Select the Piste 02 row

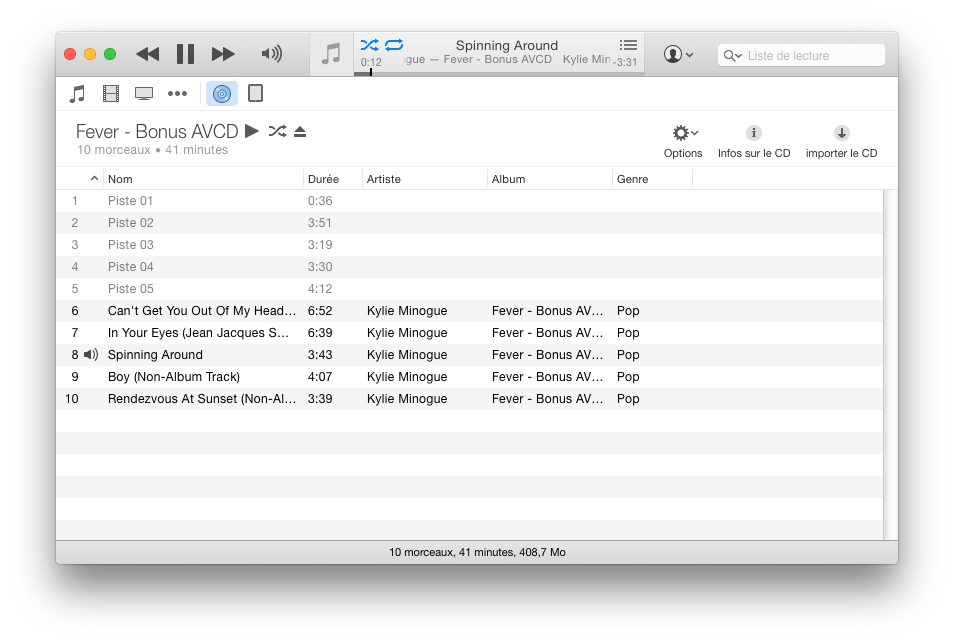(469, 223)
